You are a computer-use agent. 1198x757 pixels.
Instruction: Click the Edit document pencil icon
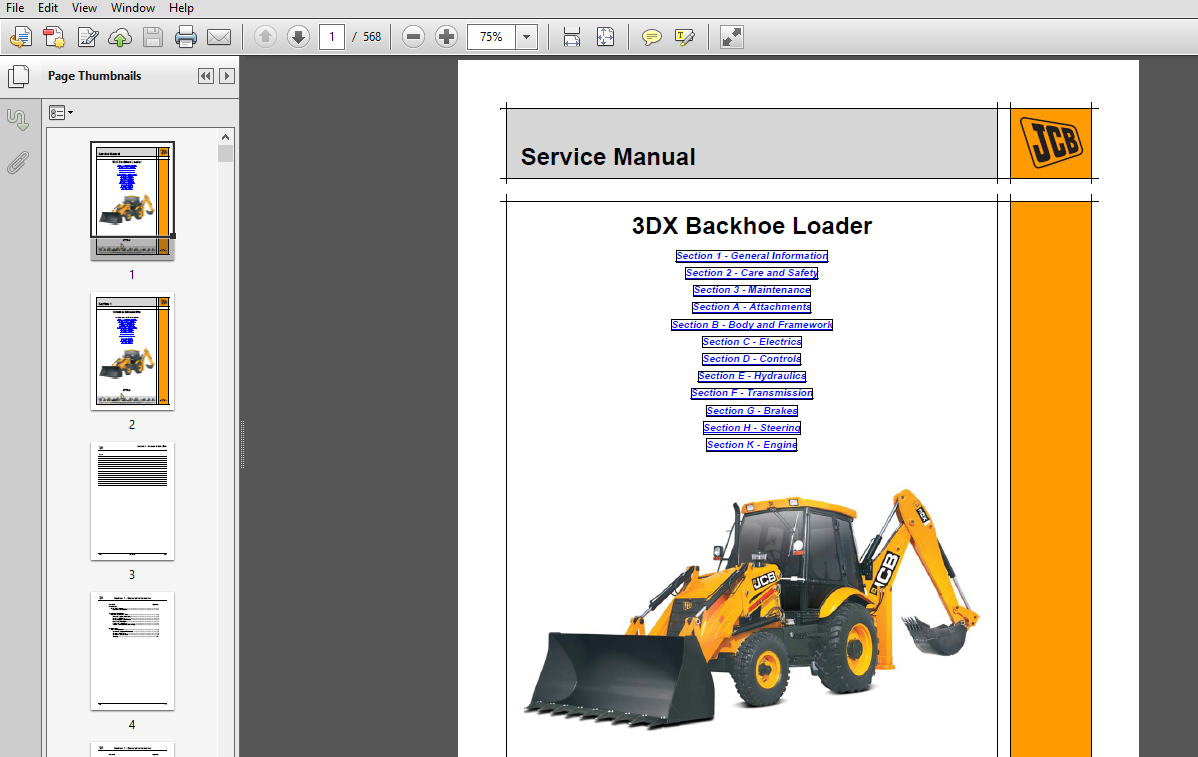coord(88,37)
